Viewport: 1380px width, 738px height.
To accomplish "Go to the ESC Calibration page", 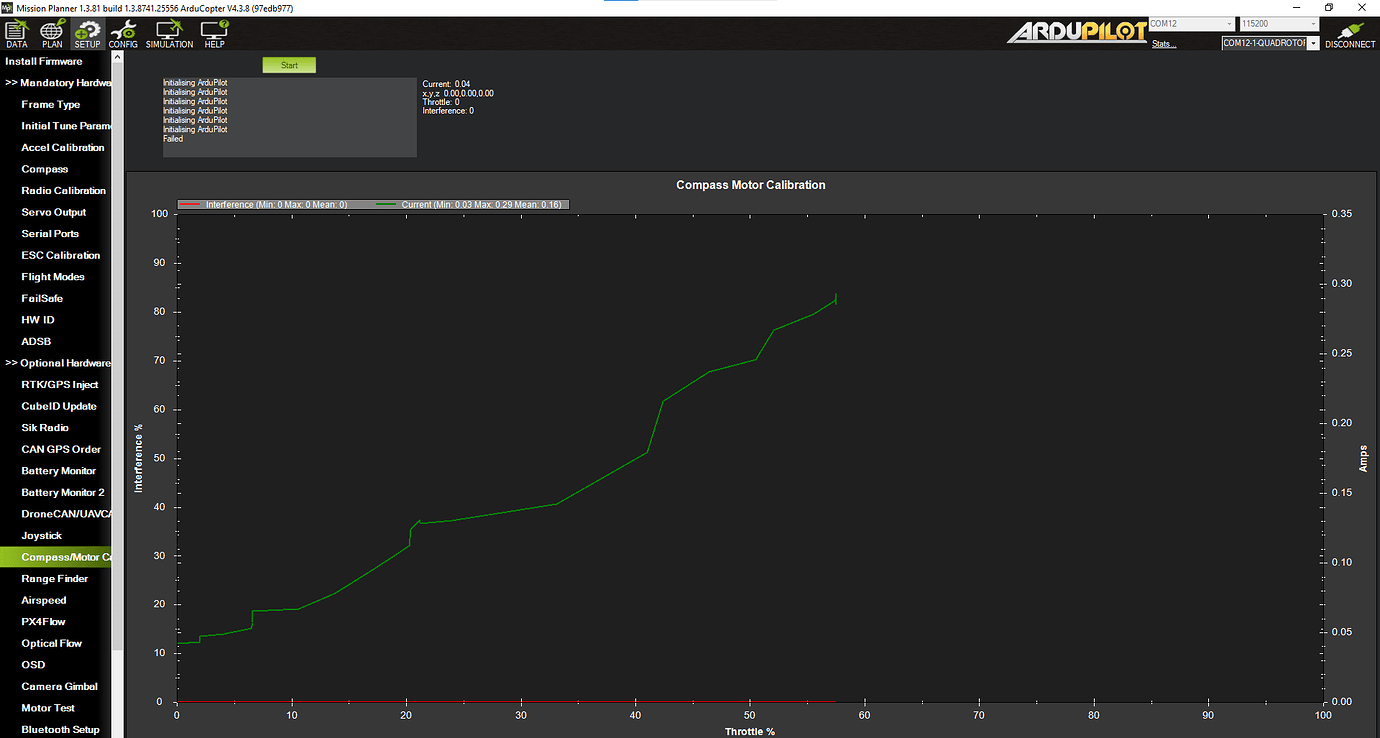I will pyautogui.click(x=60, y=256).
